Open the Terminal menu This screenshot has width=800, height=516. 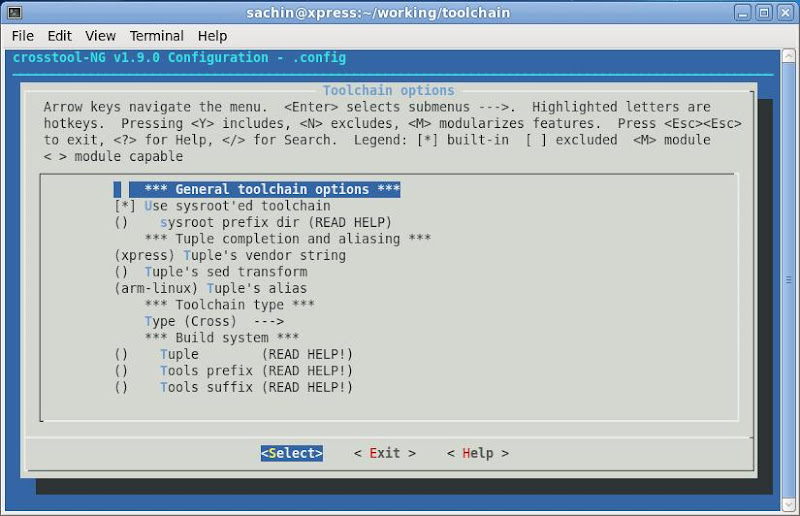(x=156, y=36)
